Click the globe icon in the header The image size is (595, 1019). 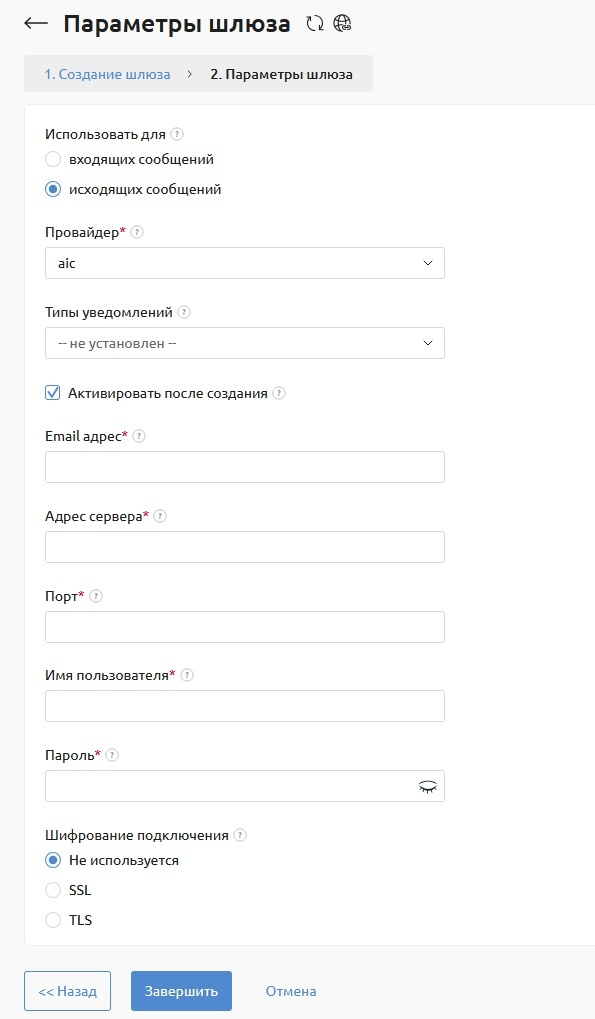342,23
